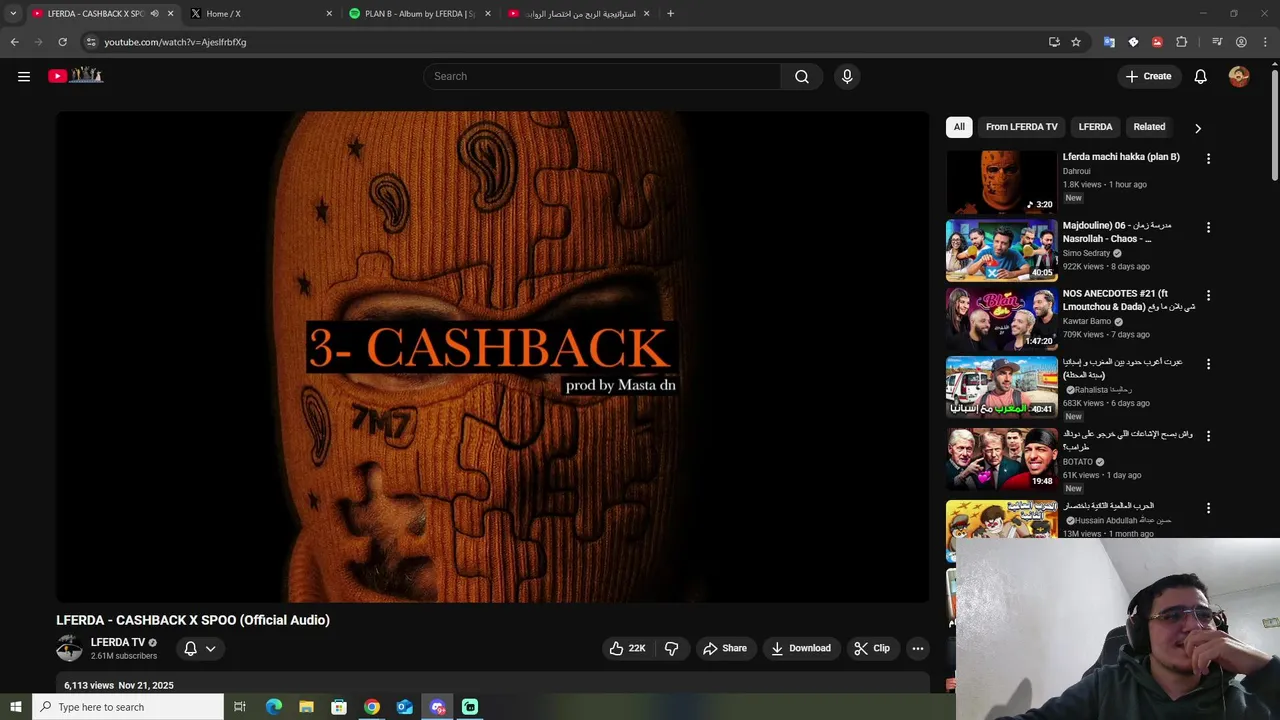Select the Related filter chip
The height and width of the screenshot is (720, 1280).
coord(1149,127)
